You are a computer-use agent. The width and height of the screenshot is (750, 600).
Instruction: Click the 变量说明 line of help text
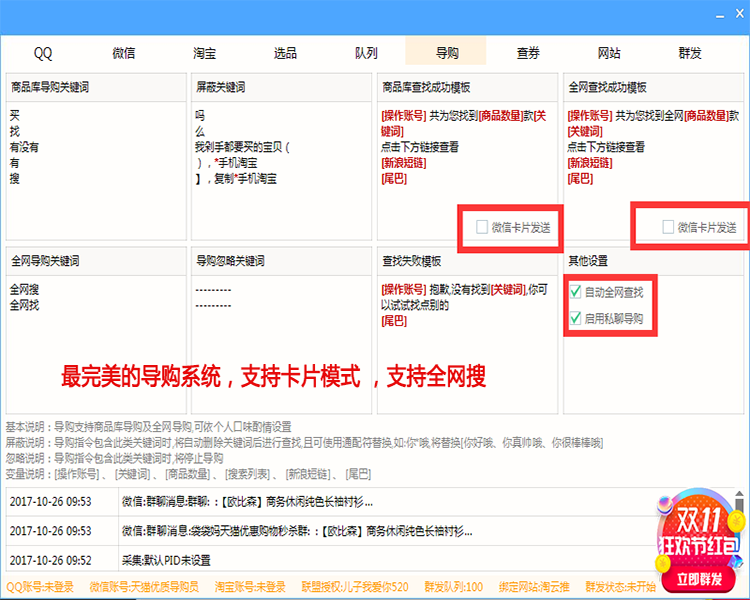188,474
